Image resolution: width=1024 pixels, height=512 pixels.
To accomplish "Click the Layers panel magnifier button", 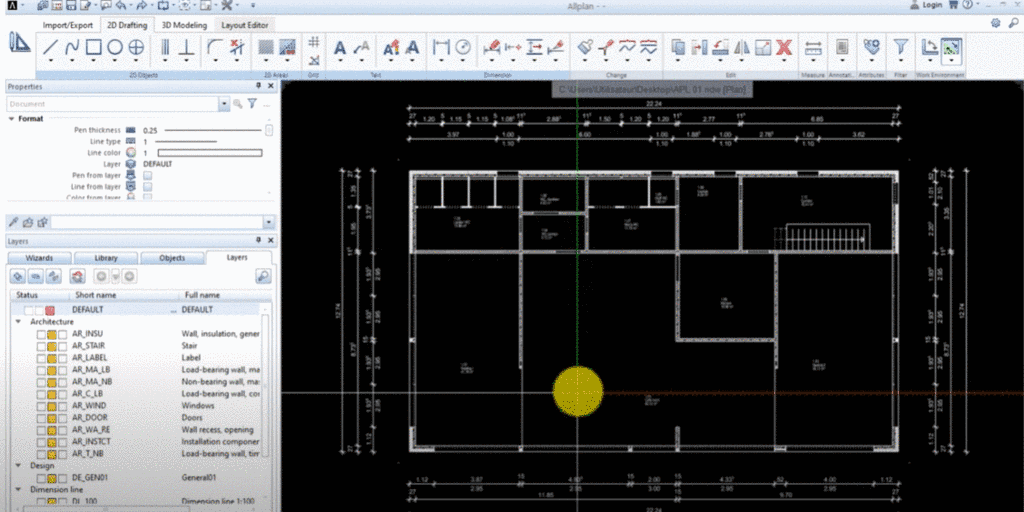I will click(263, 276).
